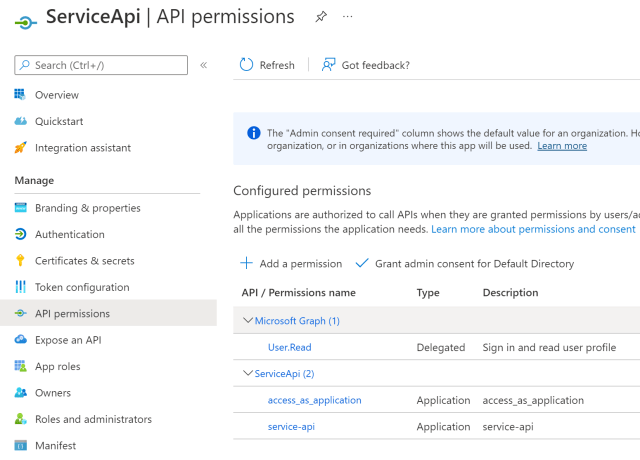Open the Microsoft Graph (1) link
The height and width of the screenshot is (460, 640).
[x=297, y=321]
